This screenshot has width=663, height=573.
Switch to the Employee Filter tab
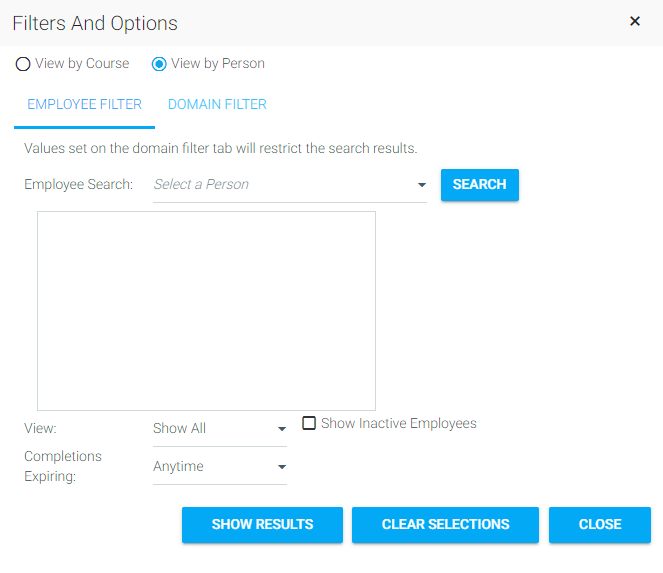click(x=85, y=104)
